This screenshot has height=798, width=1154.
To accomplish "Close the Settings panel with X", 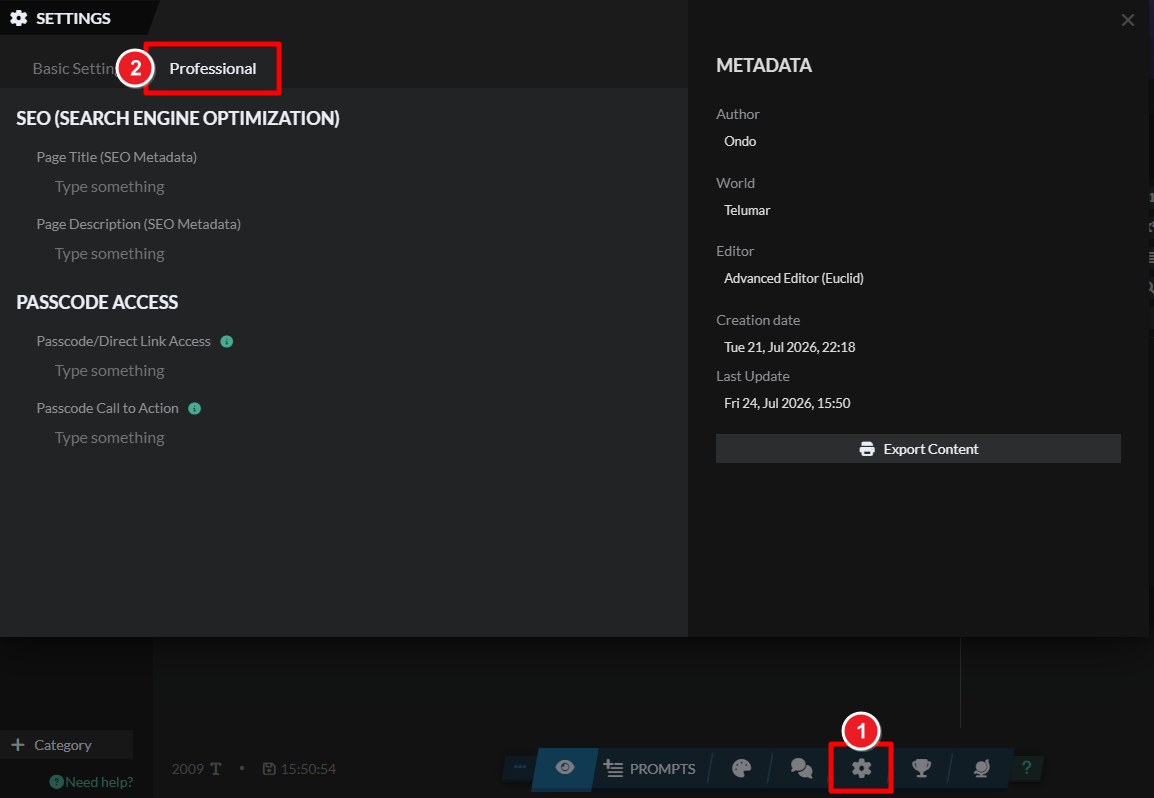I will coord(1128,20).
